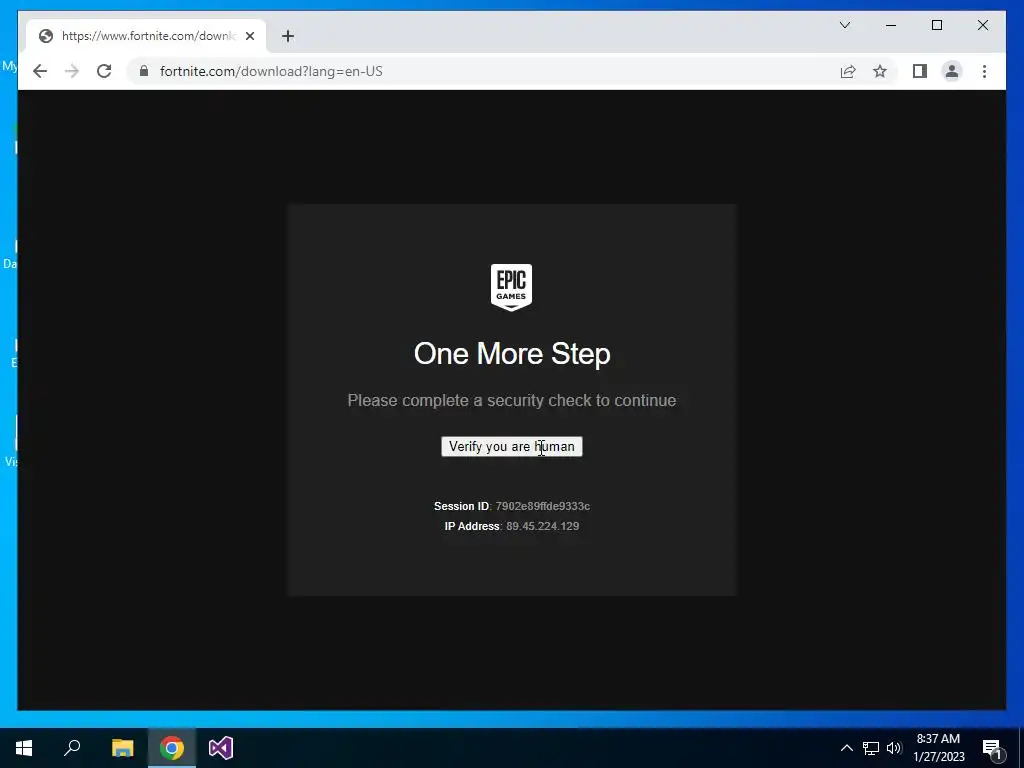Close the fortnite.com tab

[x=249, y=36]
